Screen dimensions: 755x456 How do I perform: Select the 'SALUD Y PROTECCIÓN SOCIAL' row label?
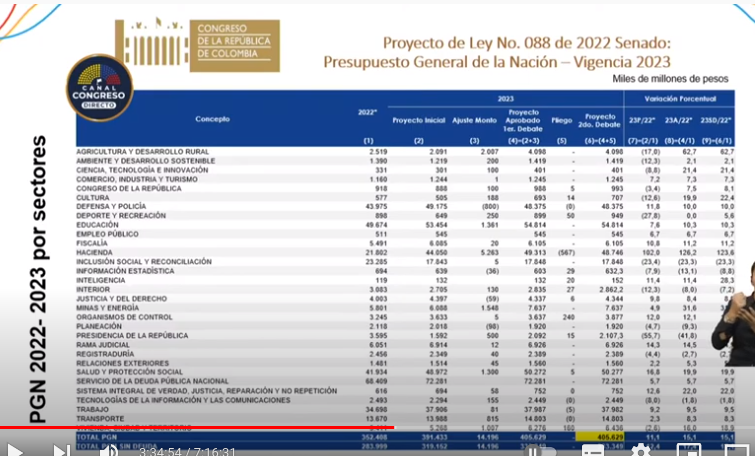pos(129,372)
